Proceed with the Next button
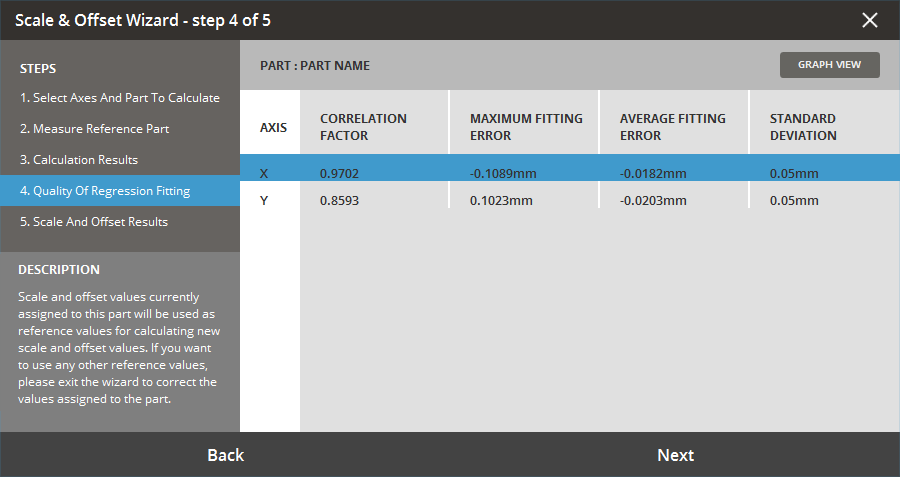 click(675, 455)
